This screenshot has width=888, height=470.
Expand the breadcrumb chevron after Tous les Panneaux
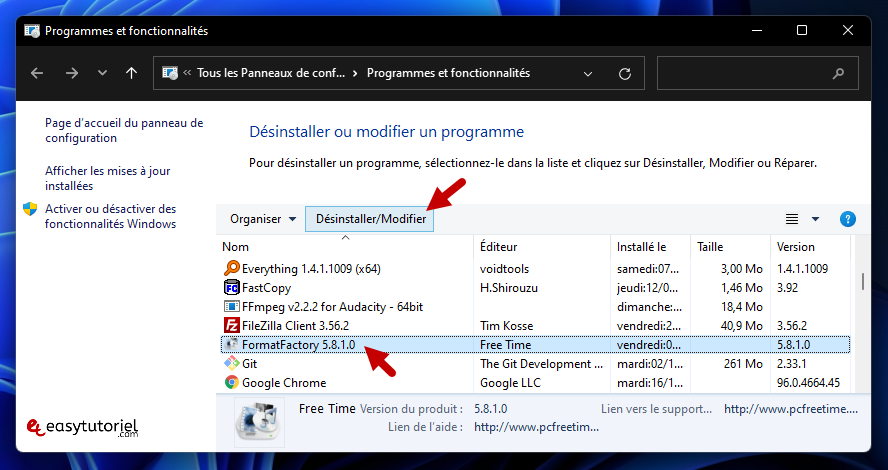coord(356,73)
